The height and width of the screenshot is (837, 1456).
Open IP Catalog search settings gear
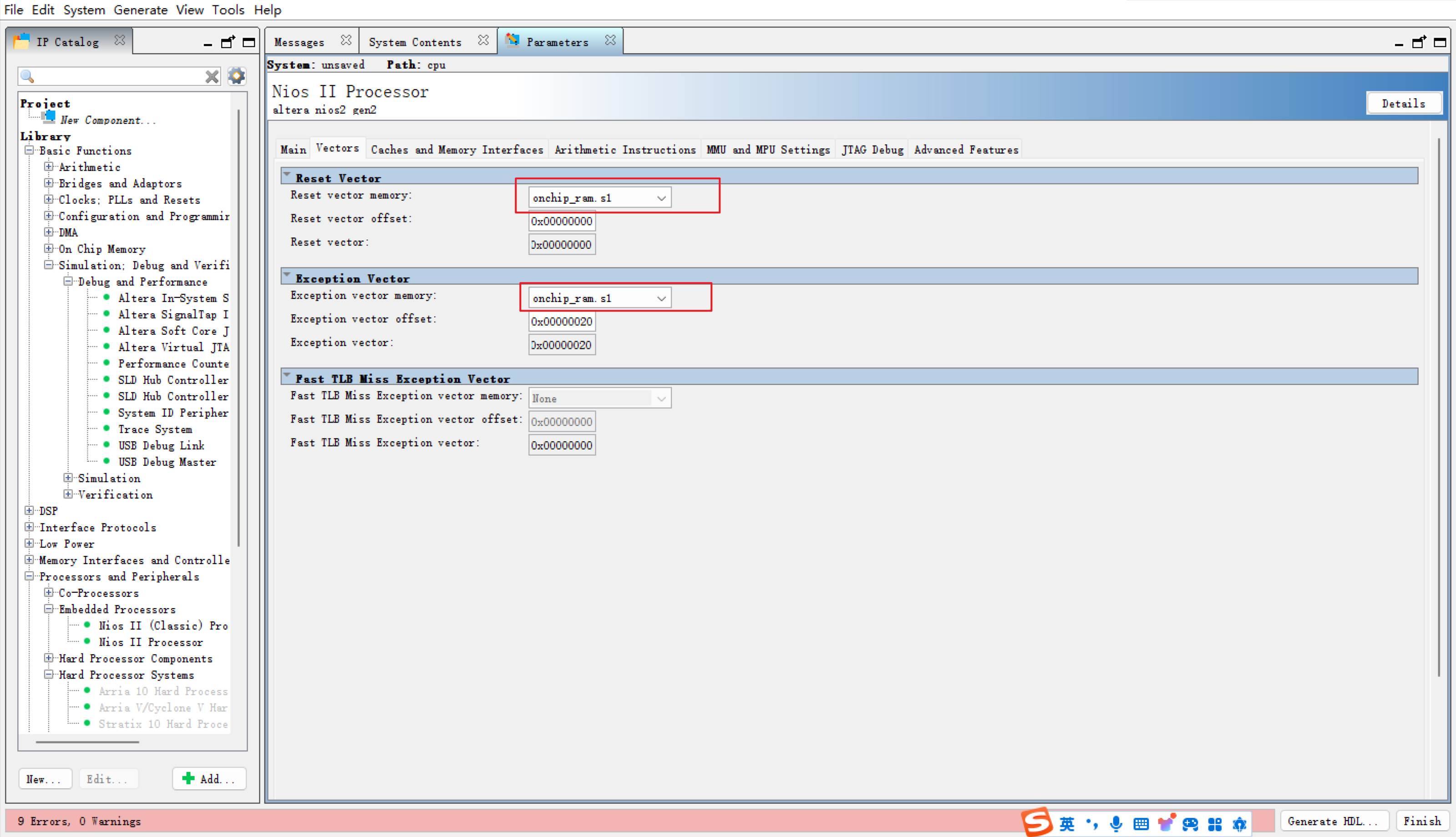tap(236, 76)
